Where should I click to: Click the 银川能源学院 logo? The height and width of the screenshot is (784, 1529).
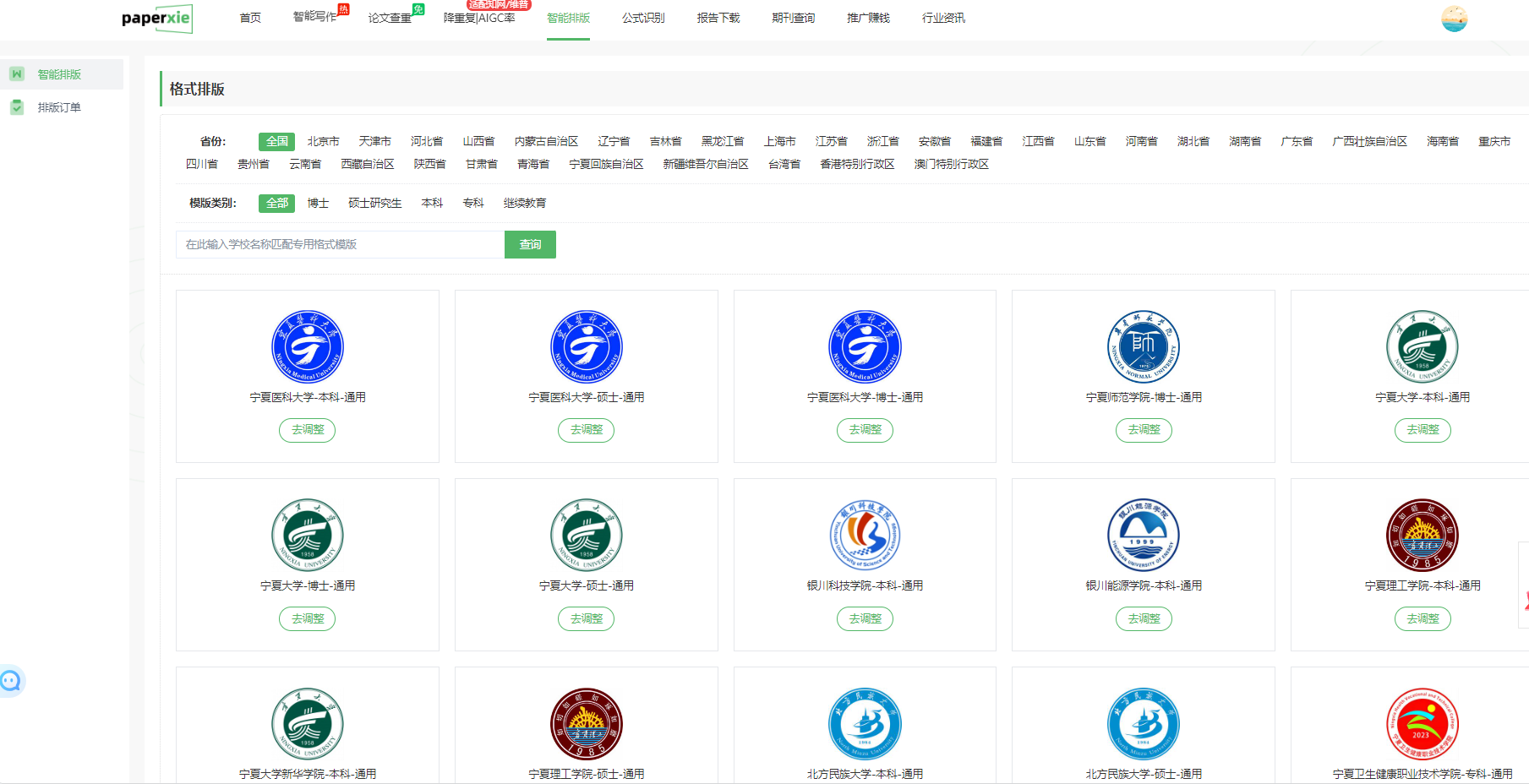click(x=1143, y=535)
